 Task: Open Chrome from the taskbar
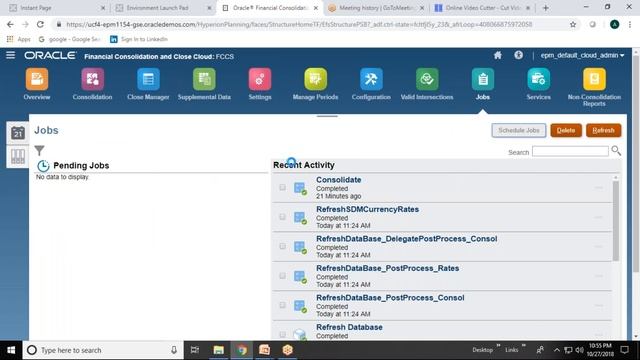click(242, 350)
